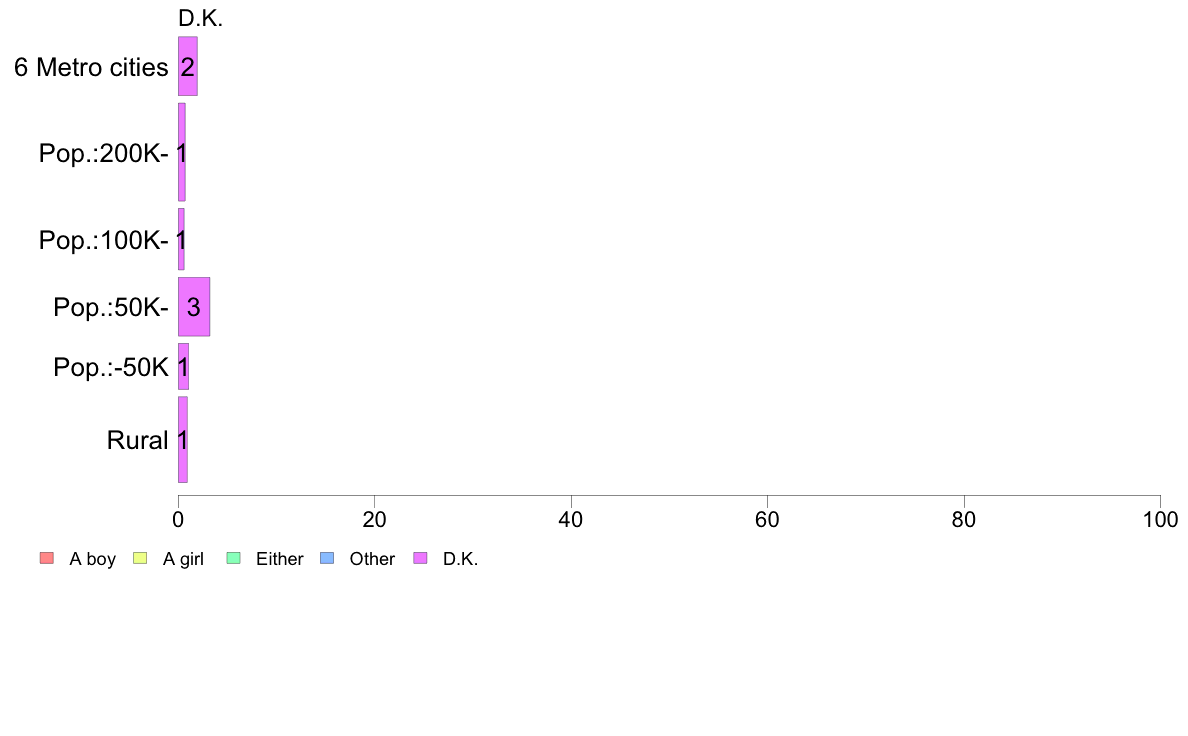Click the '6 Metro cities' row label
Screen dimensions: 1188x736
[91, 67]
